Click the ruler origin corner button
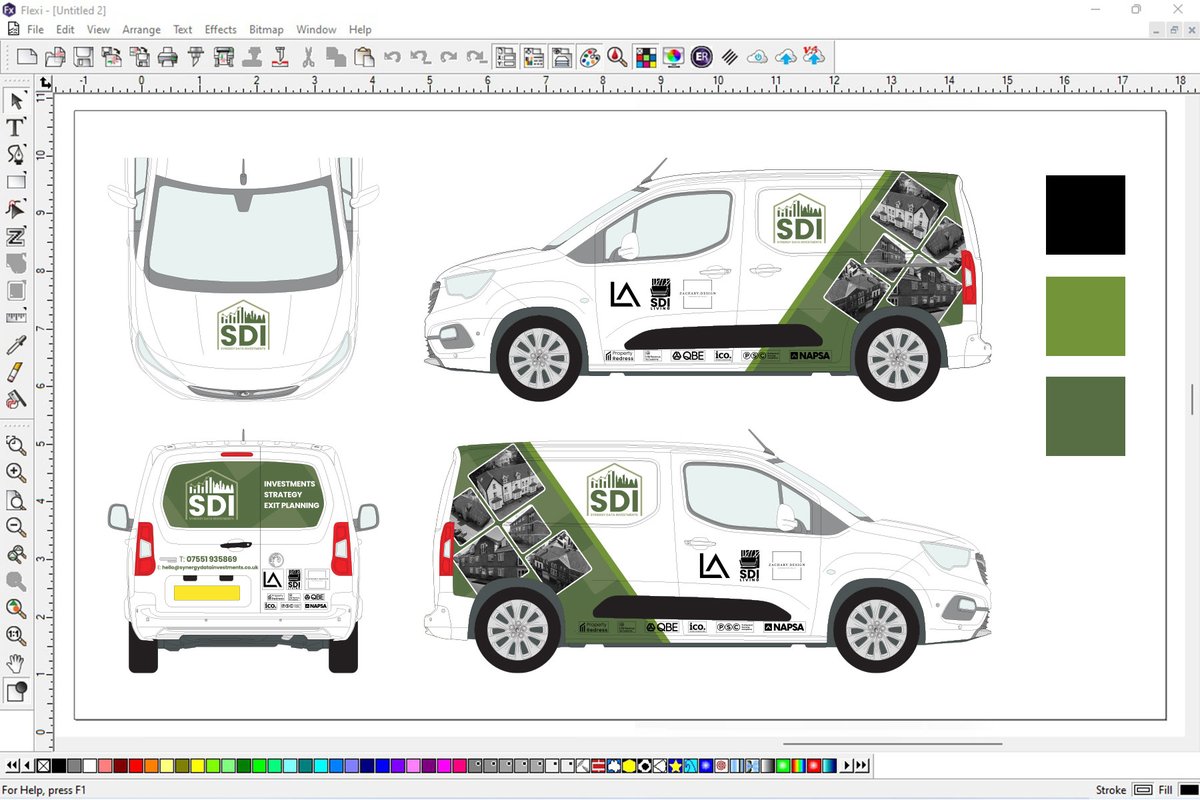 point(45,82)
